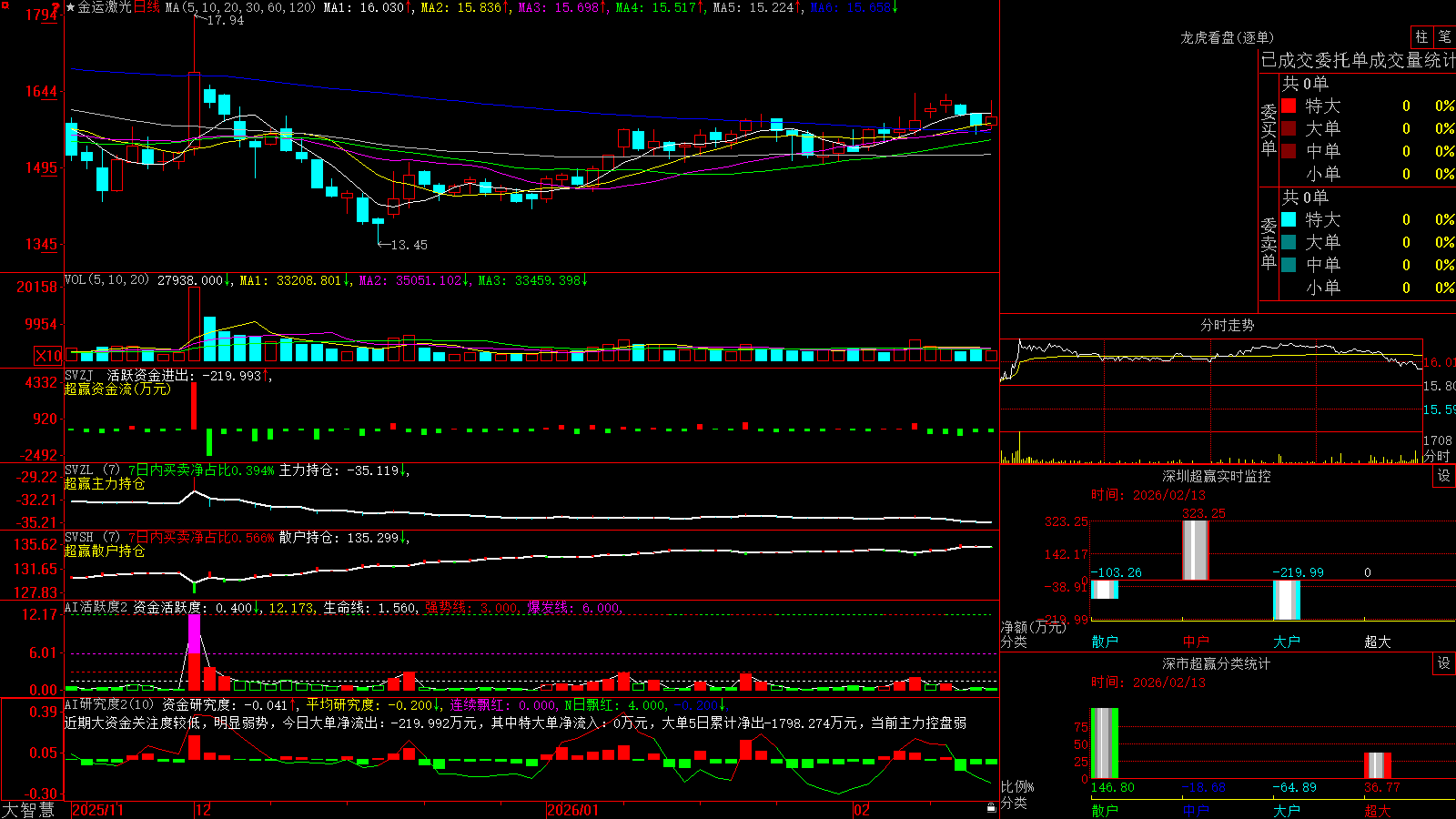The width and height of the screenshot is (1456, 819).
Task: Click the red 特大 buy order swatch
Action: pyautogui.click(x=1289, y=106)
